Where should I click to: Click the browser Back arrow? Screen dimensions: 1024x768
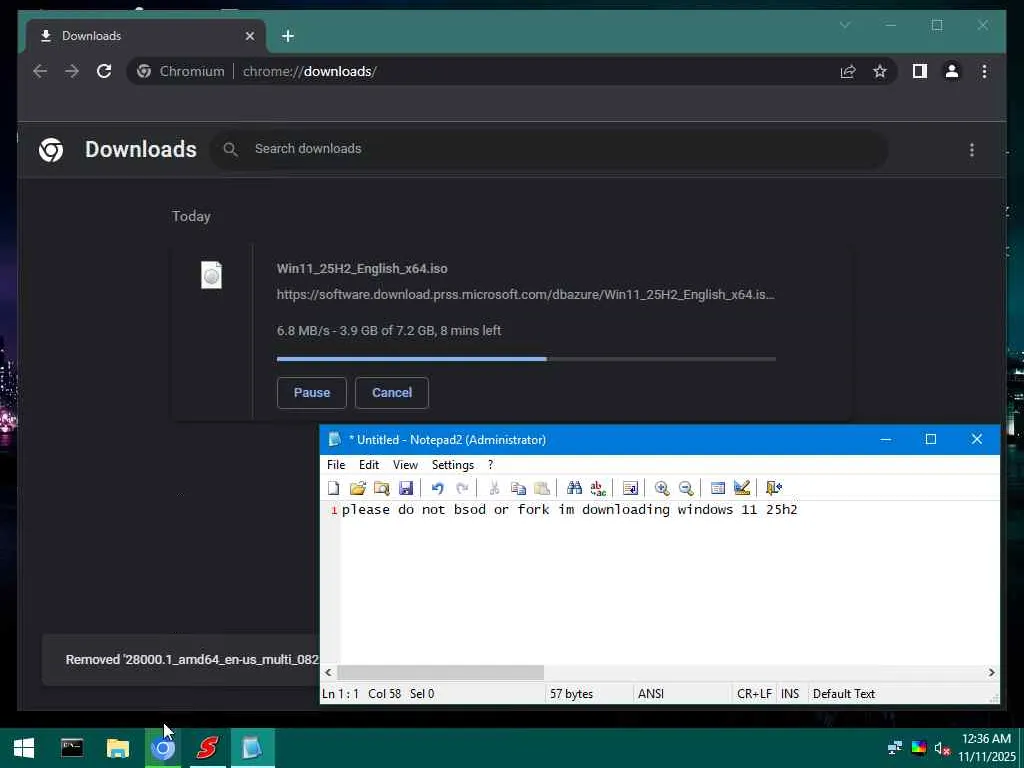point(40,71)
